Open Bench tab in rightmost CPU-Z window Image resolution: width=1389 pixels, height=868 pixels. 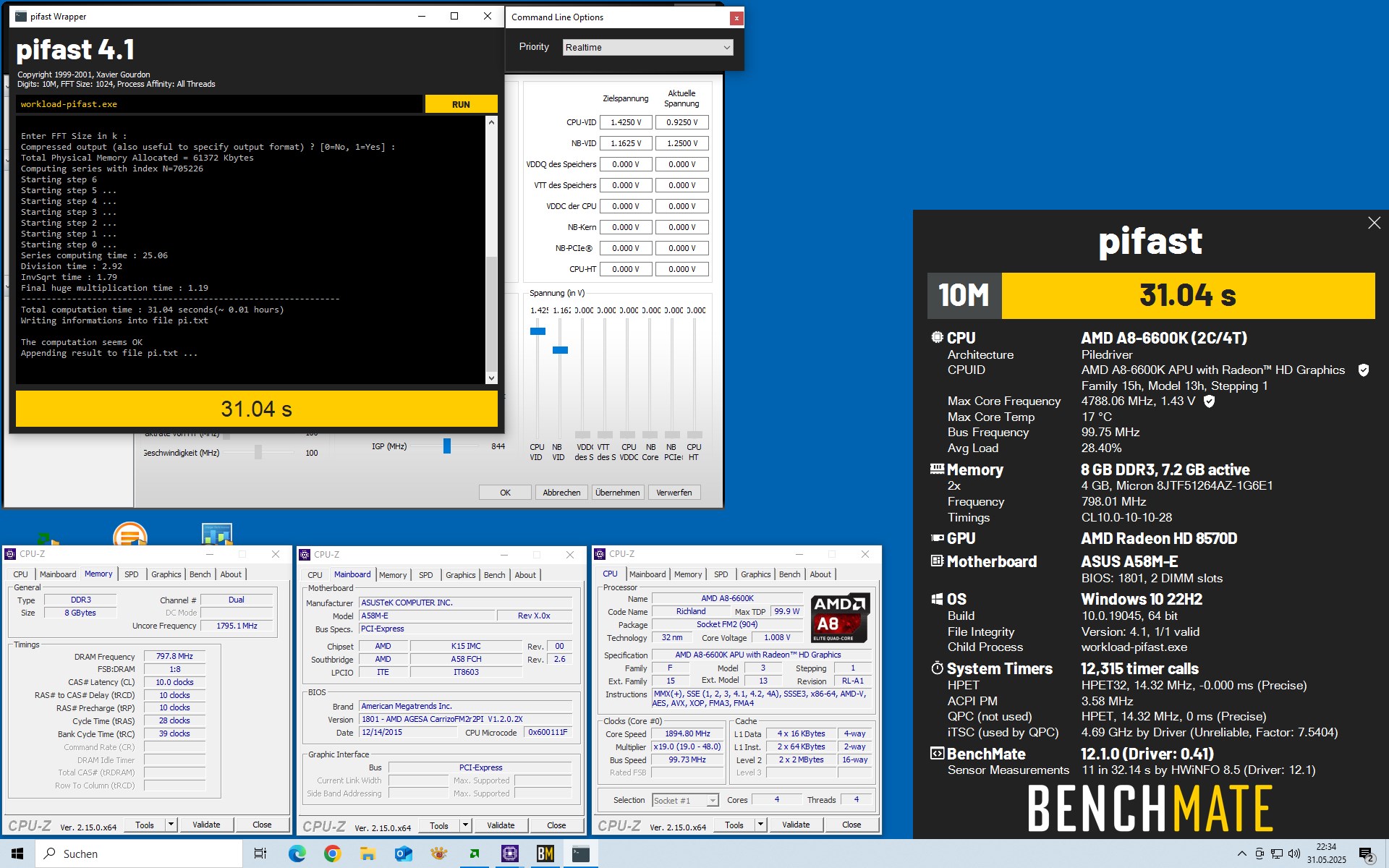tap(789, 574)
